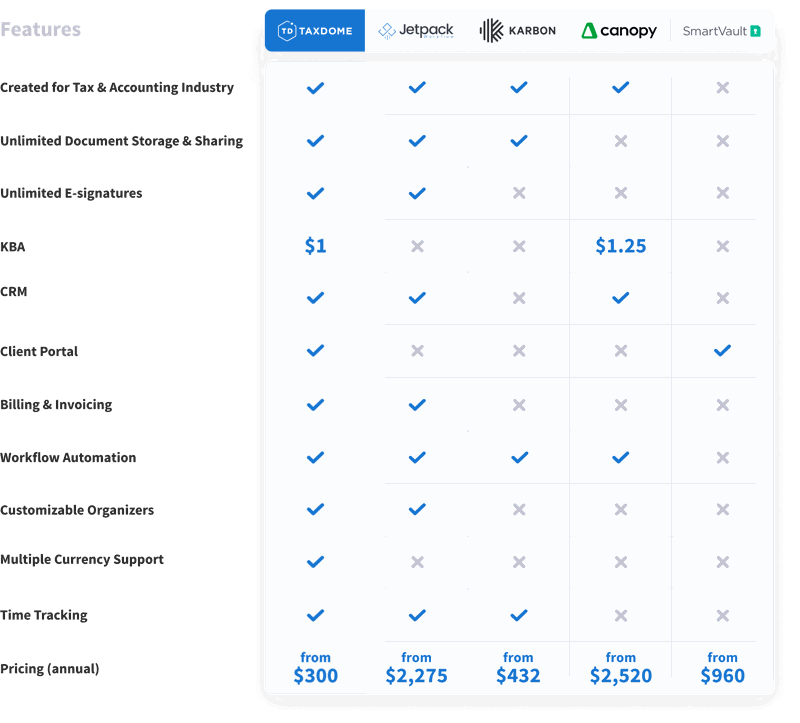Click SmartVault cross for Unlimited E-signatures
Screen dimensions: 800x723
(x=722, y=193)
